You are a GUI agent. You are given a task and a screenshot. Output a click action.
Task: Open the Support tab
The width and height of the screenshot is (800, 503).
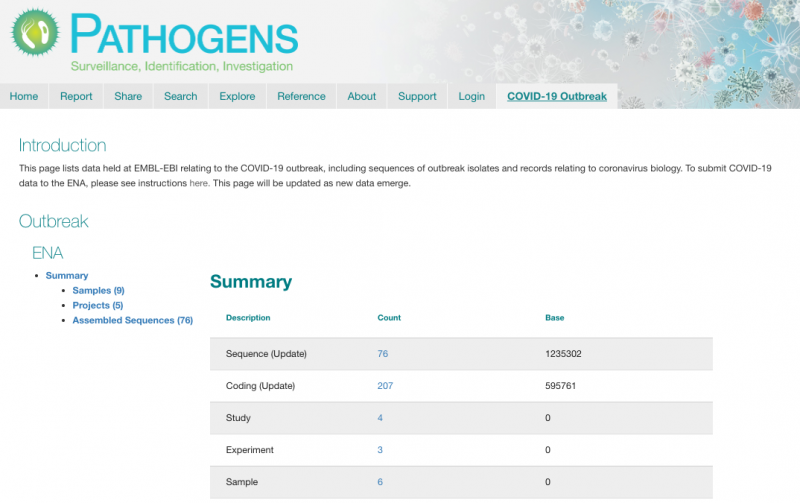pos(417,96)
